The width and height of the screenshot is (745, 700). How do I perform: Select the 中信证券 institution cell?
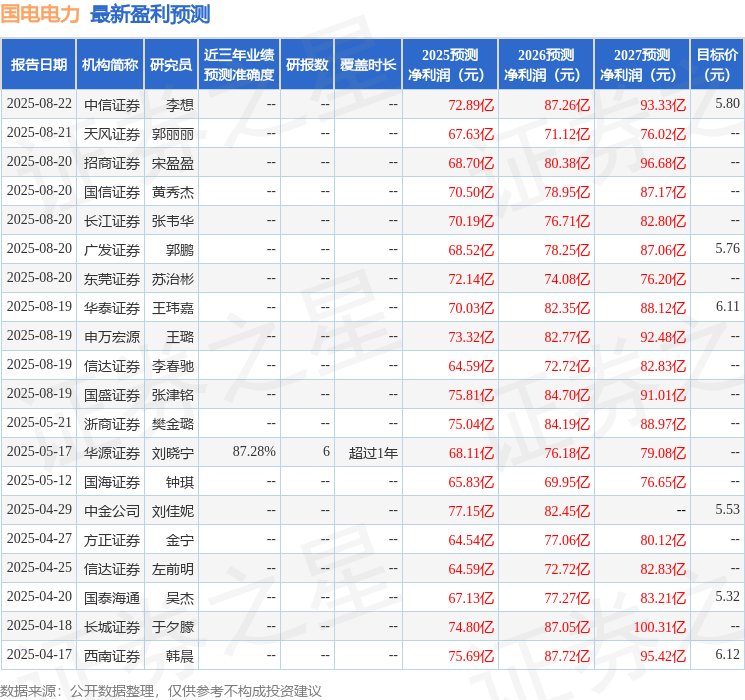point(112,105)
